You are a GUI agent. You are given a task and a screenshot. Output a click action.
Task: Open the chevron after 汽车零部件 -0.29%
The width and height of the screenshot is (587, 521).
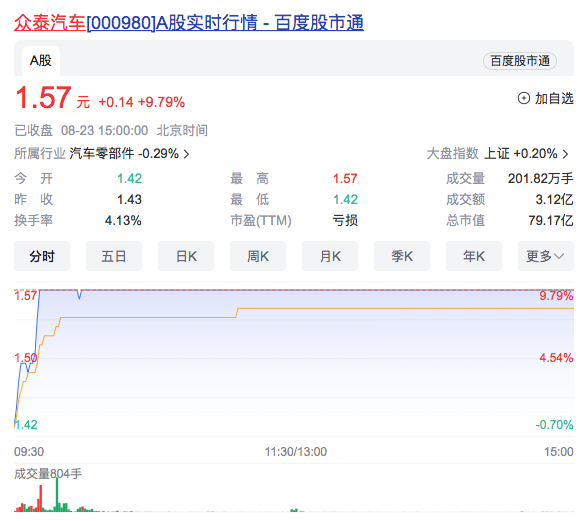(186, 154)
